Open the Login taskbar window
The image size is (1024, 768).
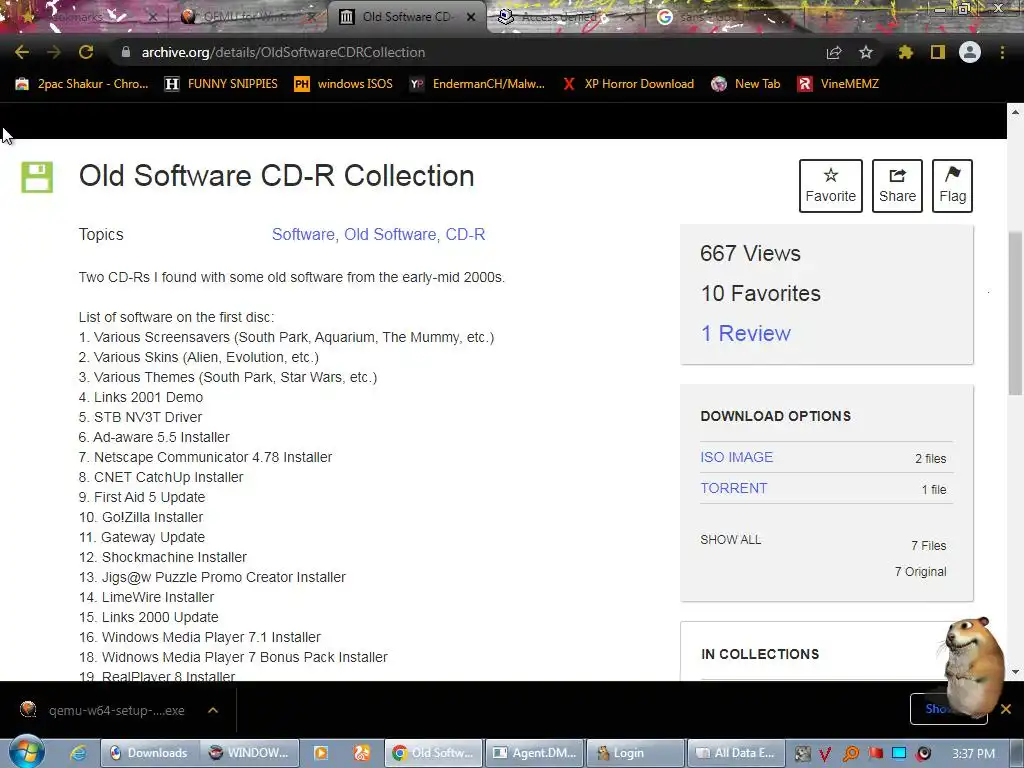(x=636, y=753)
